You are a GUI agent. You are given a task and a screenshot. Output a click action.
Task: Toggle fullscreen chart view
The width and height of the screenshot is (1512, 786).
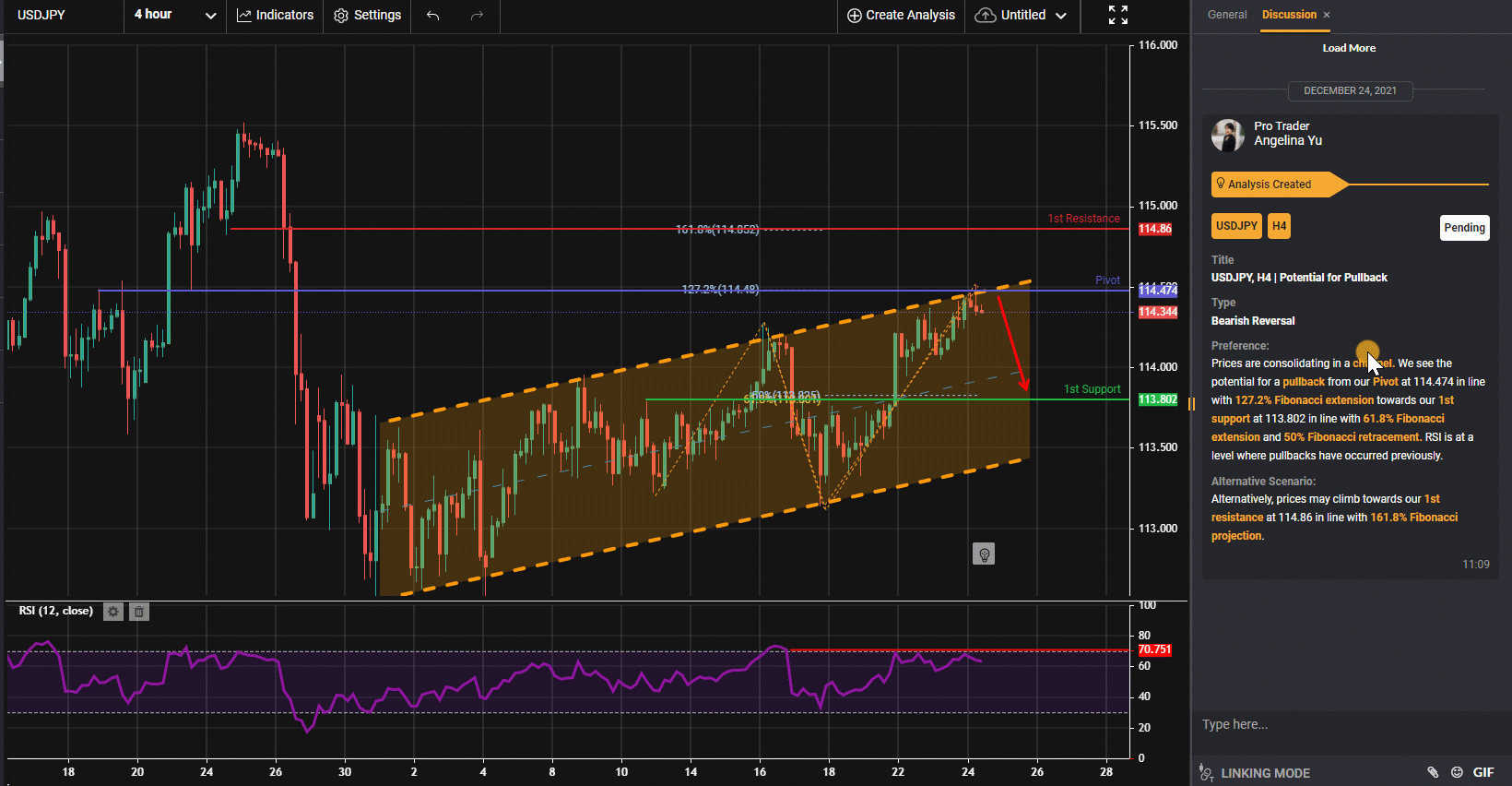pos(1117,15)
